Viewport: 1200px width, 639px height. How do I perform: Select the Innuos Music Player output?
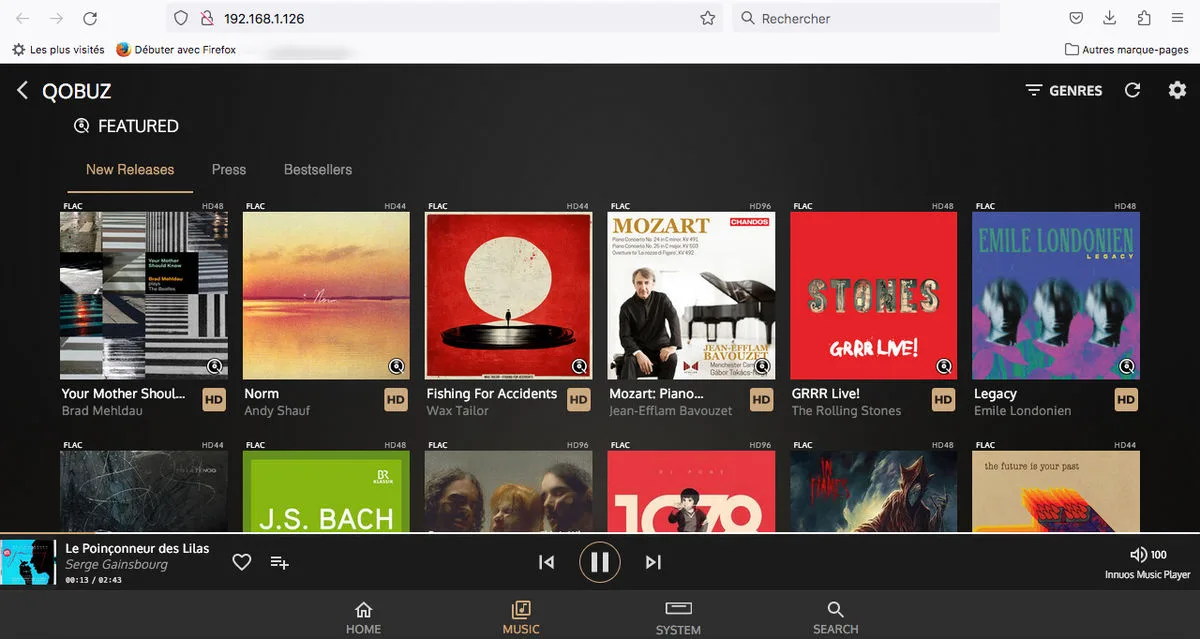coord(1148,575)
